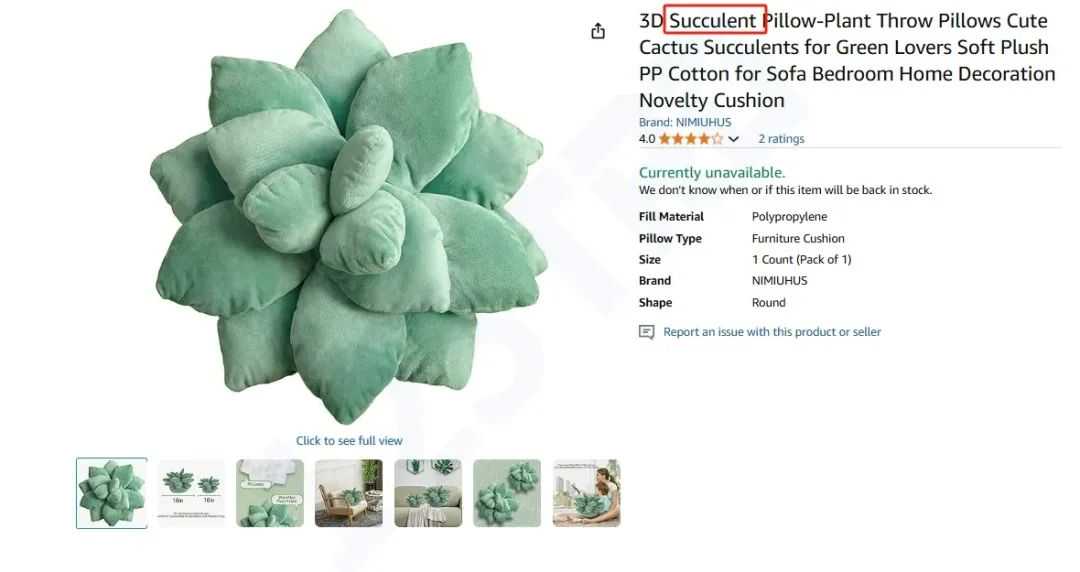
Task: Open the 2 ratings link
Action: click(x=781, y=139)
